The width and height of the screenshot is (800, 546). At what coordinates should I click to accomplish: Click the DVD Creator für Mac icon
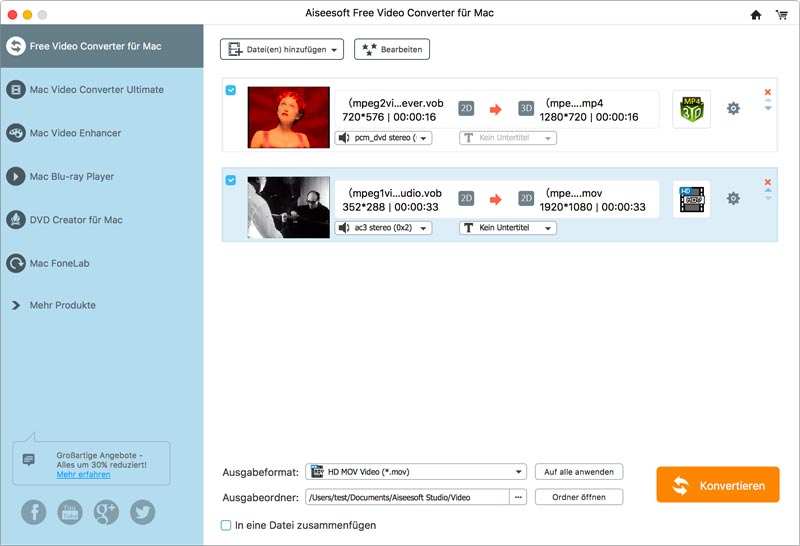16,220
